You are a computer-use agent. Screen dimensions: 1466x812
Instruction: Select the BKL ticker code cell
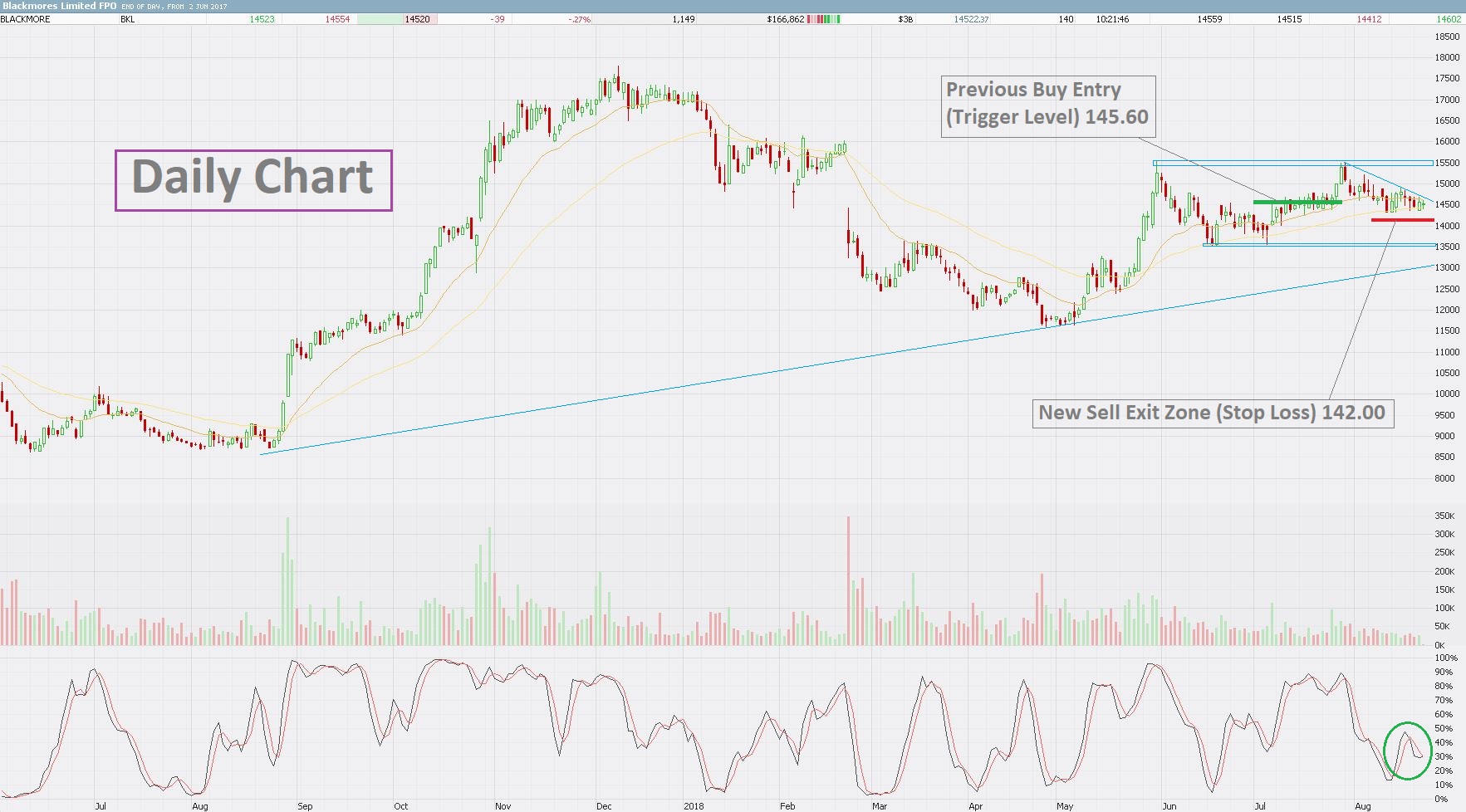[127, 19]
